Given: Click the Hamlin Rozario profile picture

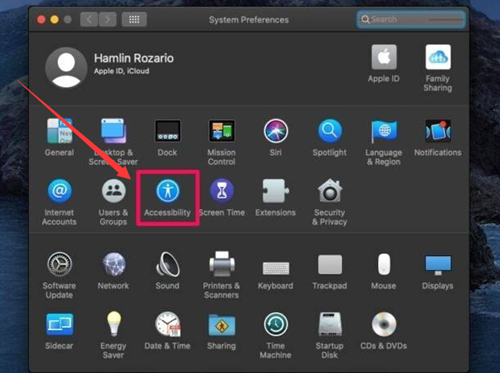Looking at the screenshot, I should click(66, 68).
